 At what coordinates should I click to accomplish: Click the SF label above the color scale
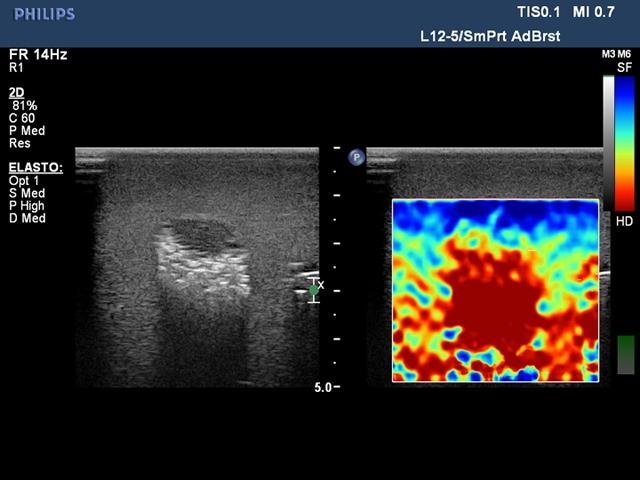(x=624, y=67)
